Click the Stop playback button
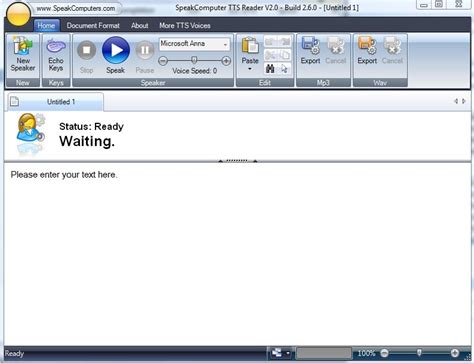The width and height of the screenshot is (474, 363). click(x=86, y=57)
